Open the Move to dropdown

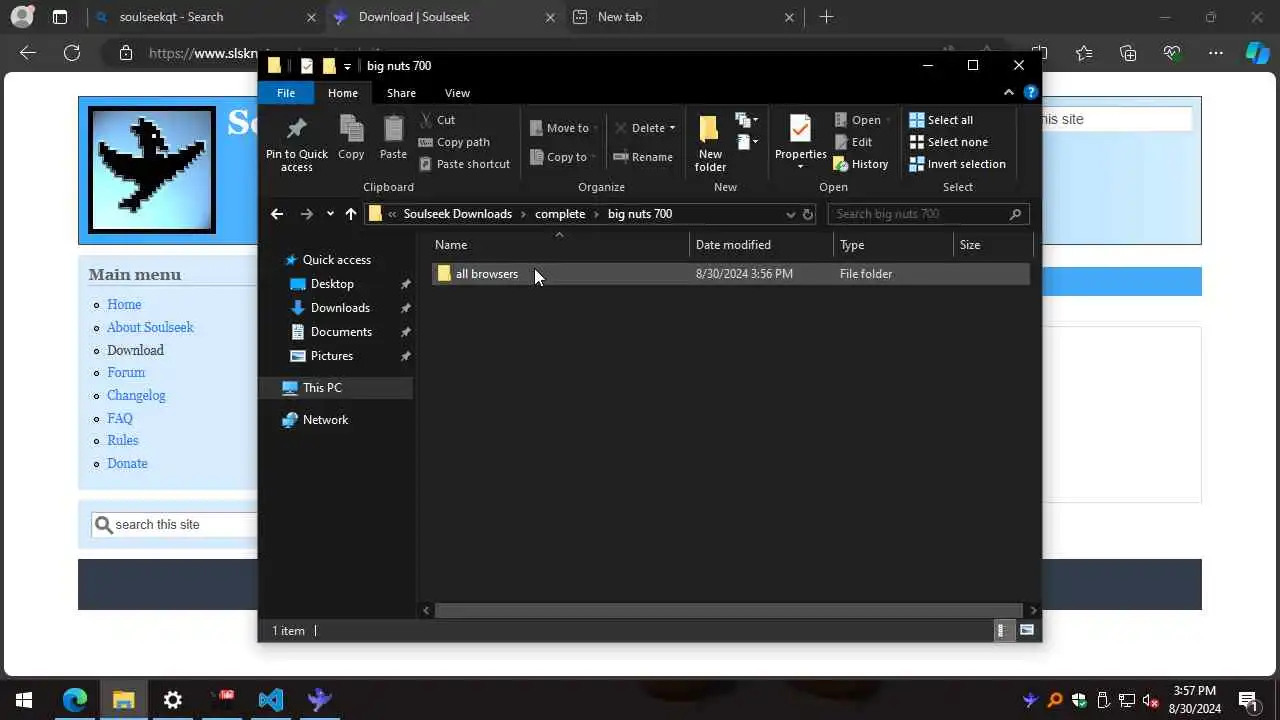click(563, 128)
